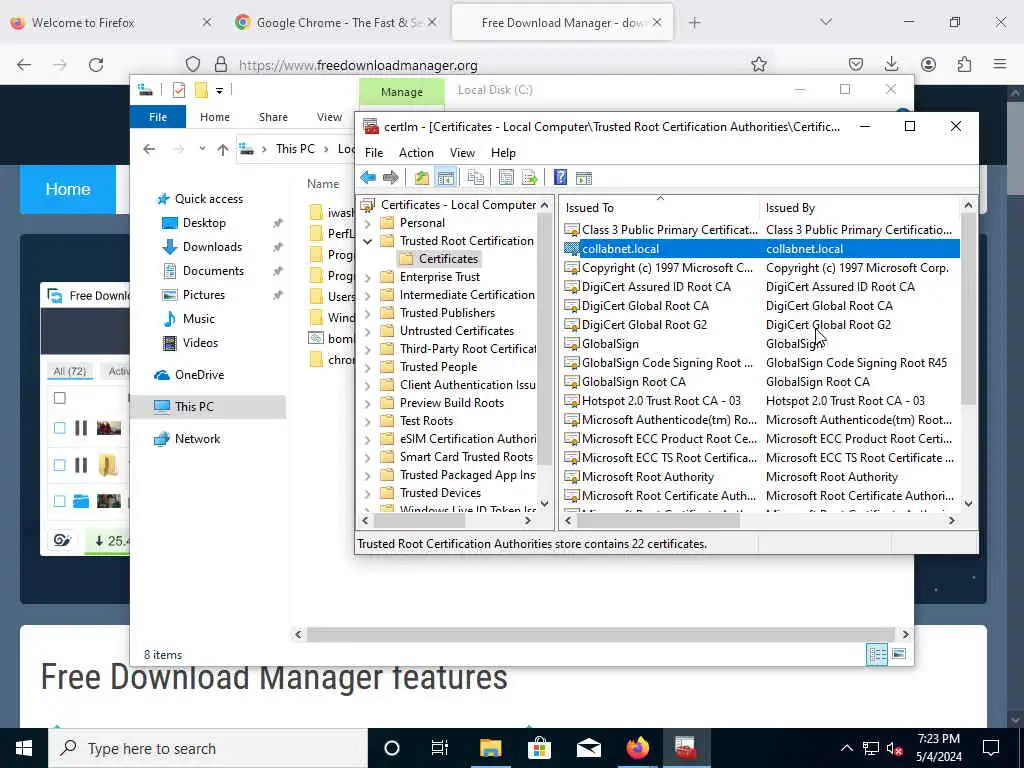1024x768 pixels.
Task: Switch File Explorer to large icons view
Action: point(899,654)
